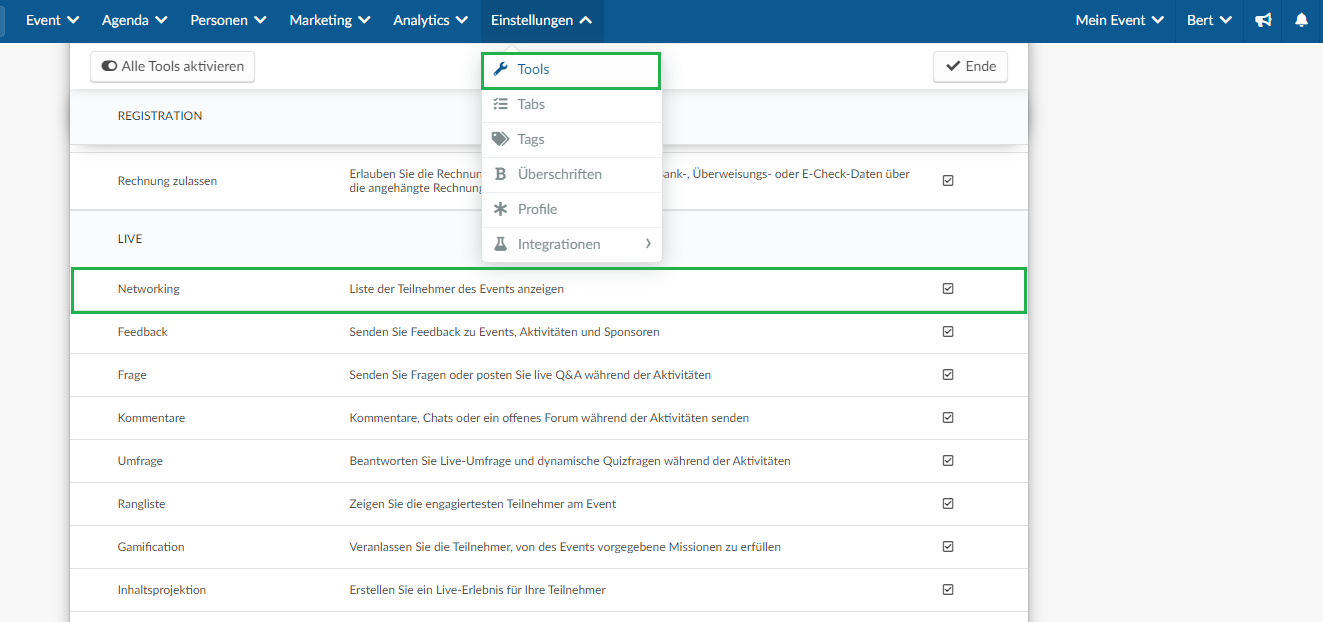This screenshot has height=622, width=1323.
Task: Click the Kommentare row label
Action: pyautogui.click(x=151, y=418)
